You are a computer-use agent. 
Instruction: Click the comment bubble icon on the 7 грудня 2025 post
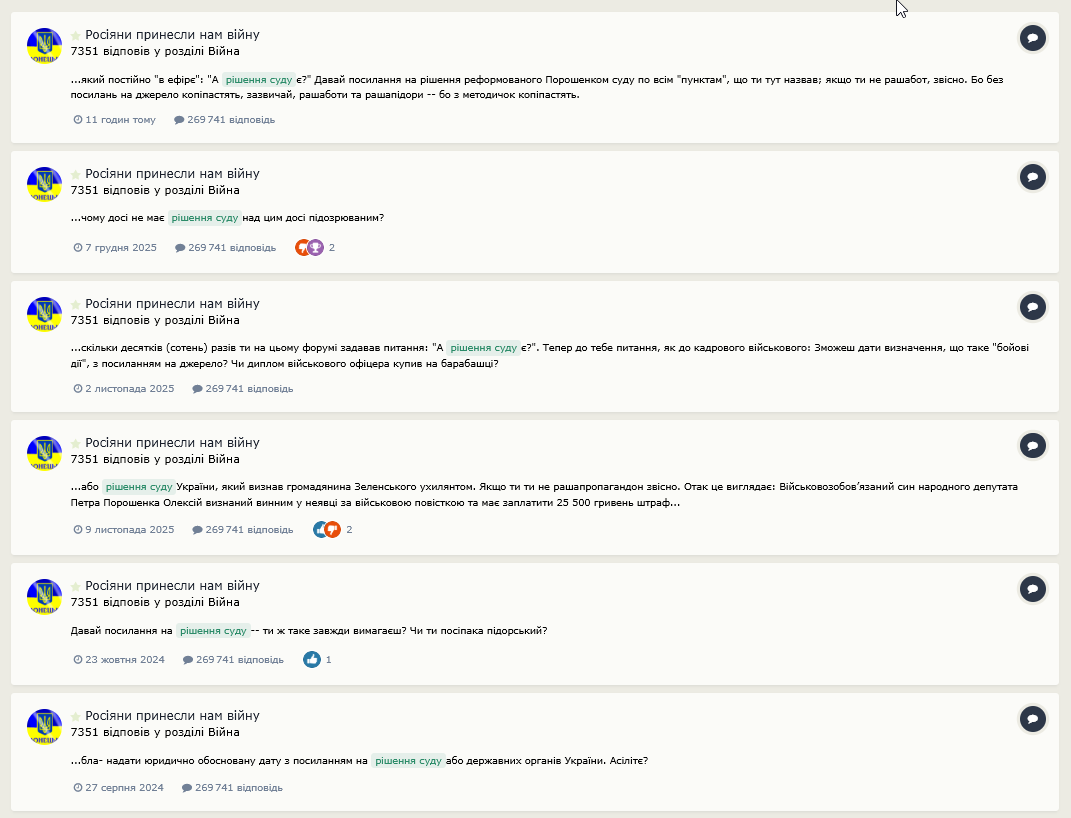coord(1032,178)
